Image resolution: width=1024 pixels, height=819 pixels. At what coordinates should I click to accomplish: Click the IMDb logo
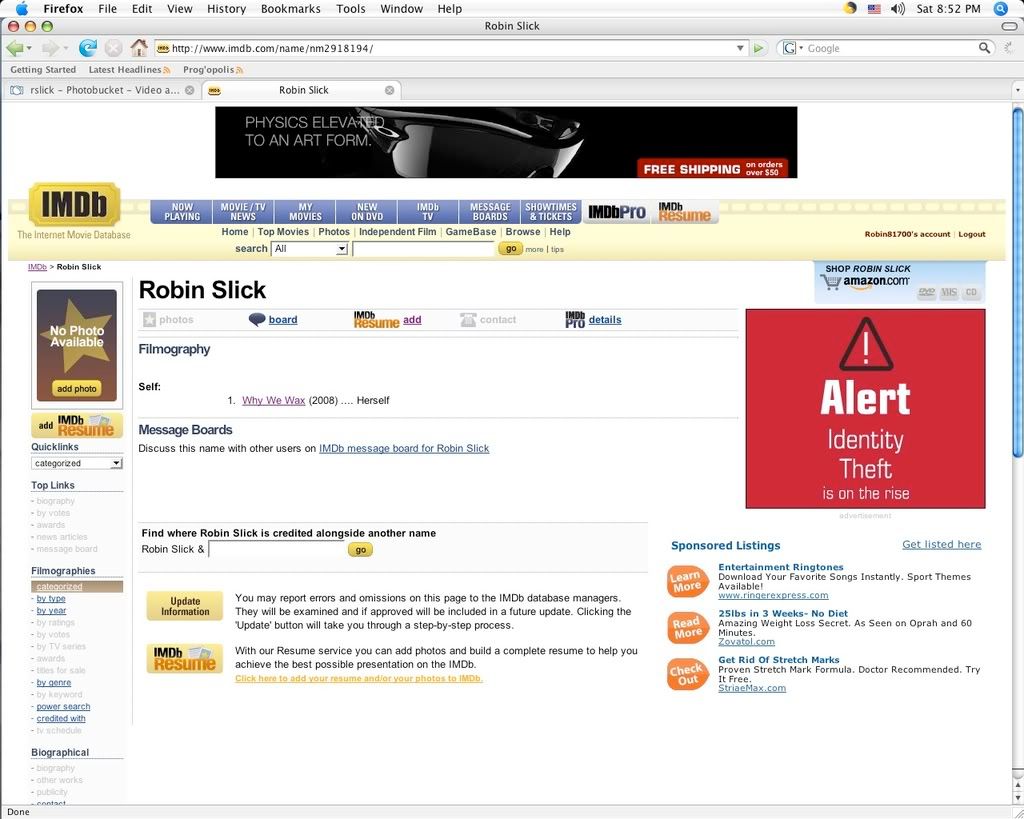[x=74, y=204]
